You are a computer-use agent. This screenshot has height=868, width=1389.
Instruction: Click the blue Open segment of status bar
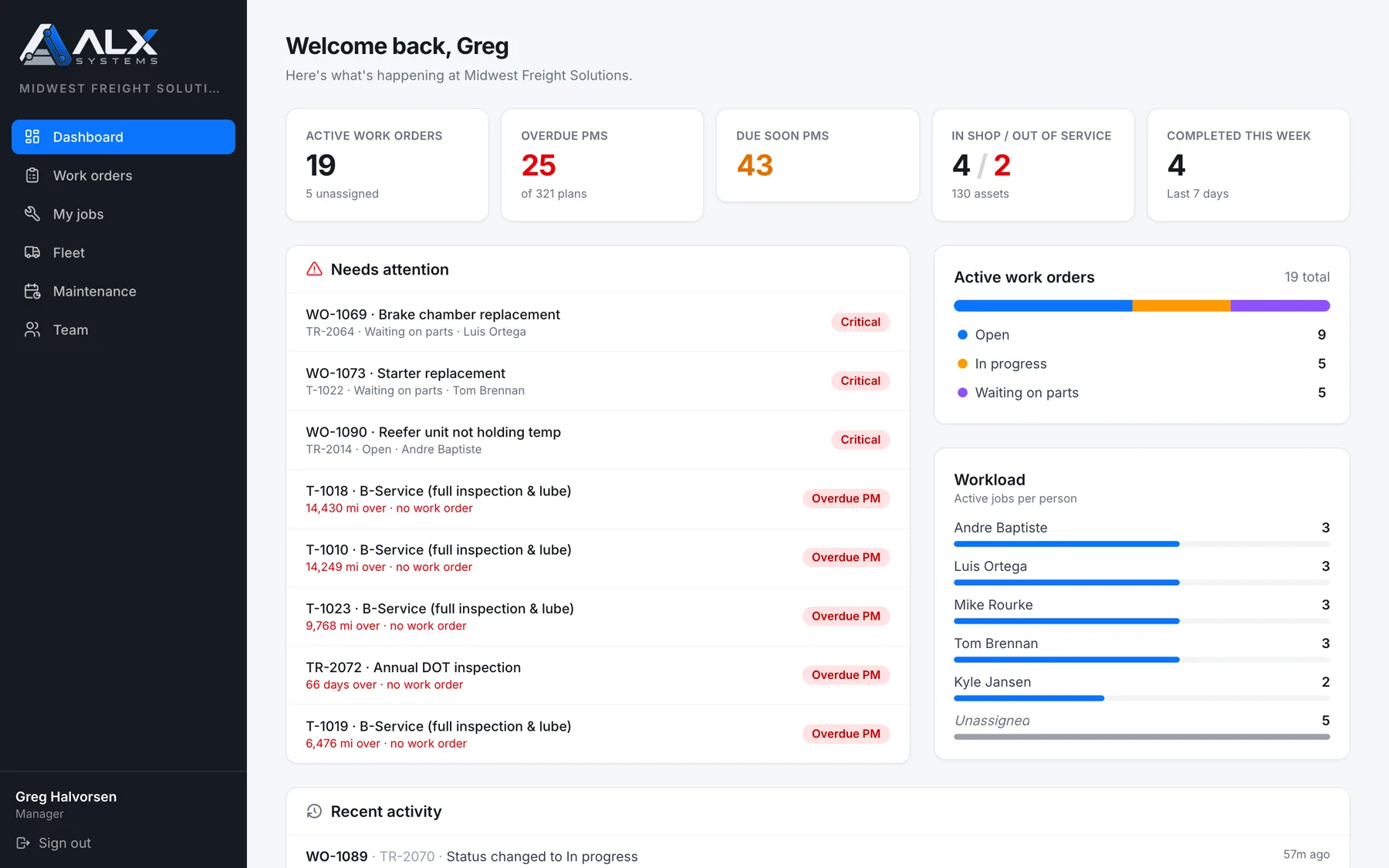point(1043,306)
